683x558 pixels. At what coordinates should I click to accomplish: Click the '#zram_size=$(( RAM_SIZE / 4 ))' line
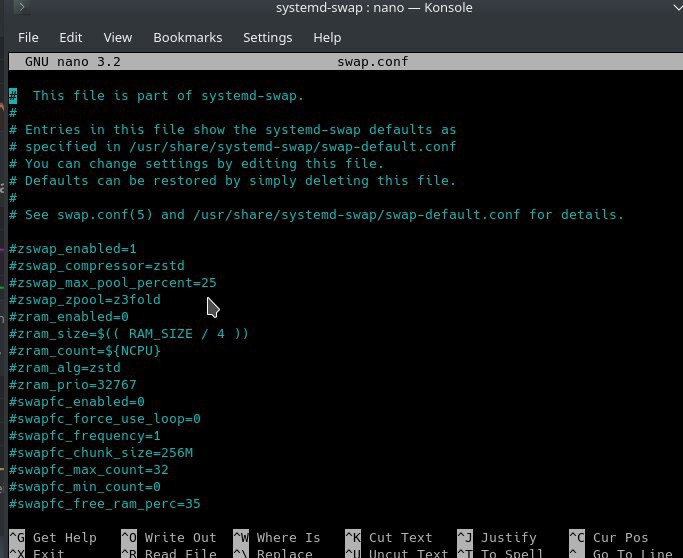point(129,334)
